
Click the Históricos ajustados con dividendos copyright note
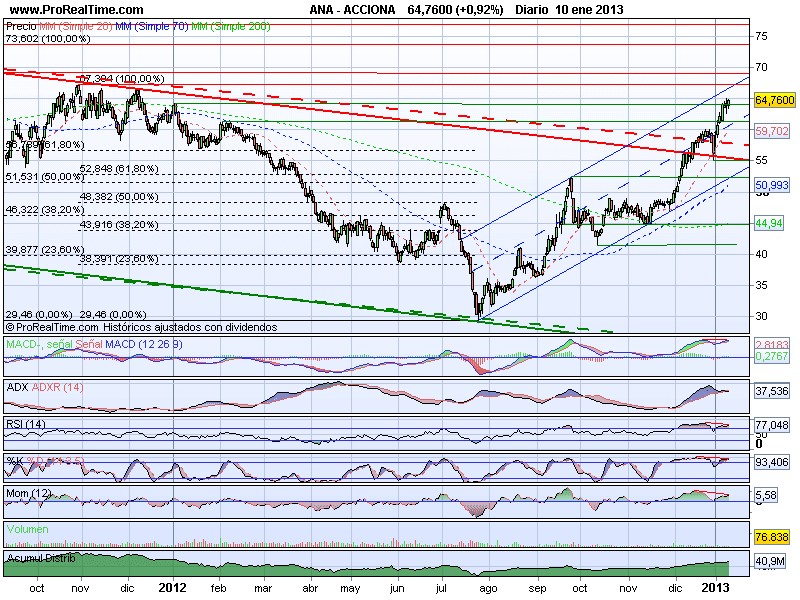click(x=190, y=327)
